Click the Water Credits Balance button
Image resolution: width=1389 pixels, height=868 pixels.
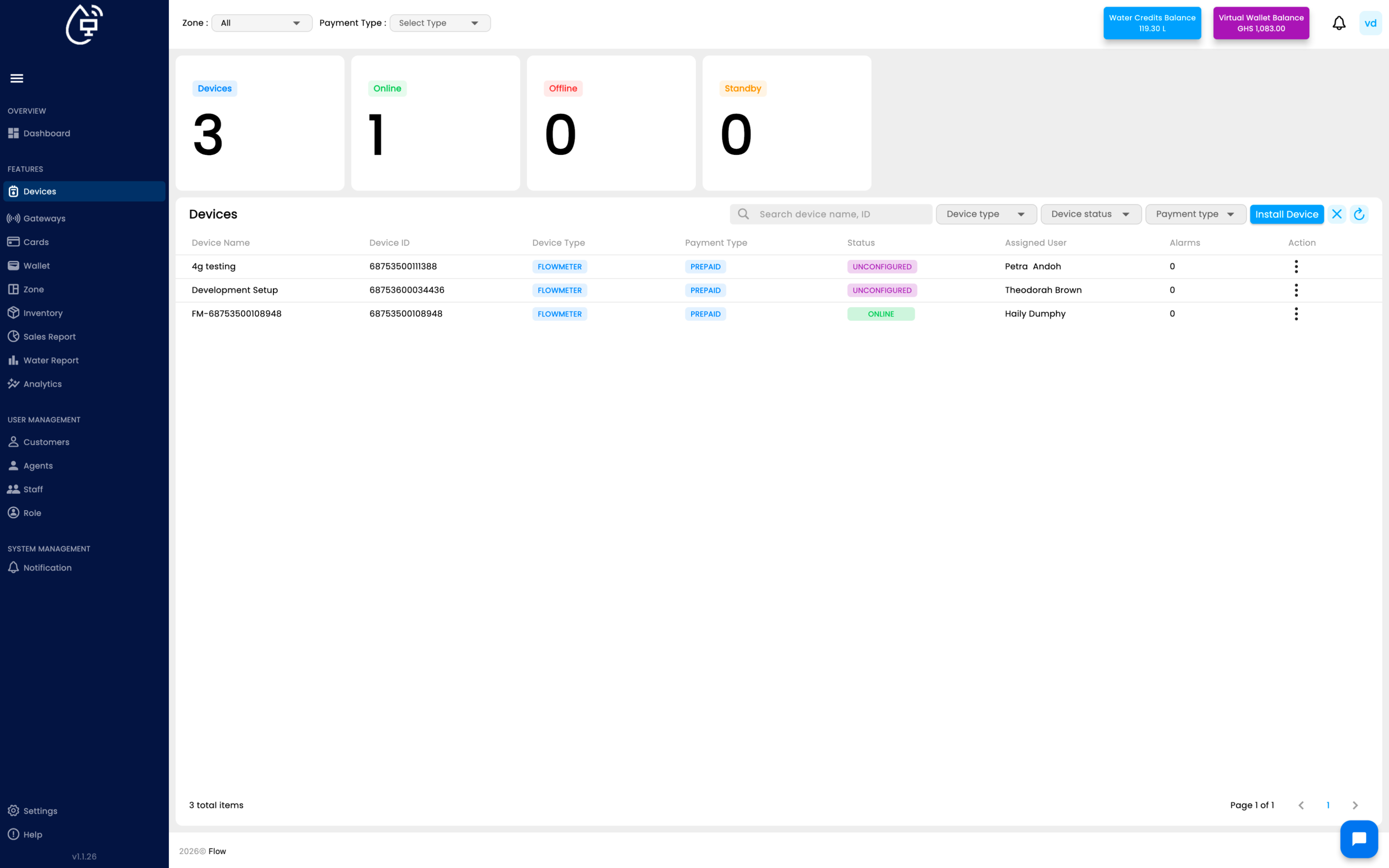click(x=1152, y=23)
